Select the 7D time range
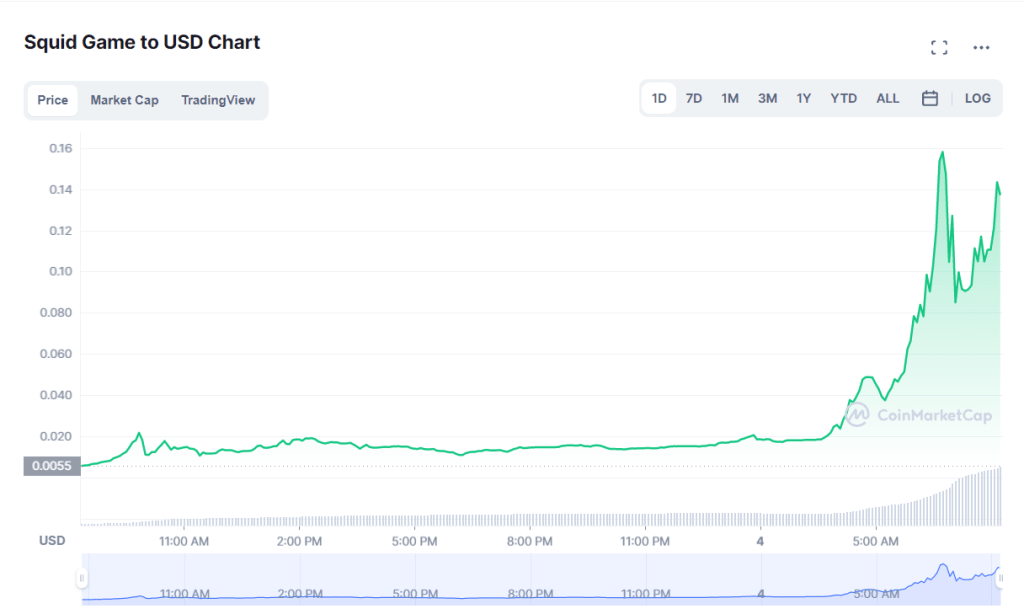The height and width of the screenshot is (614, 1024). [x=694, y=99]
